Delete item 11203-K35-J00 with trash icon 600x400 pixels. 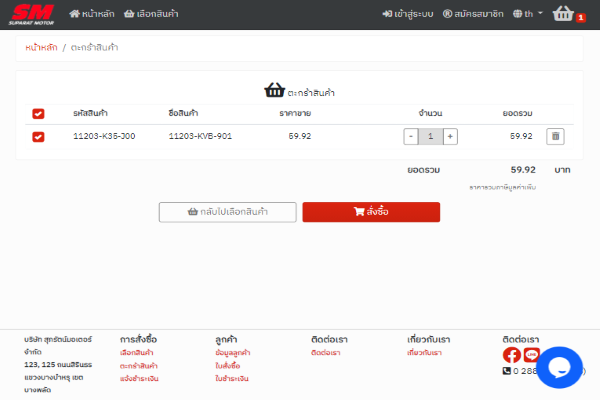[556, 136]
